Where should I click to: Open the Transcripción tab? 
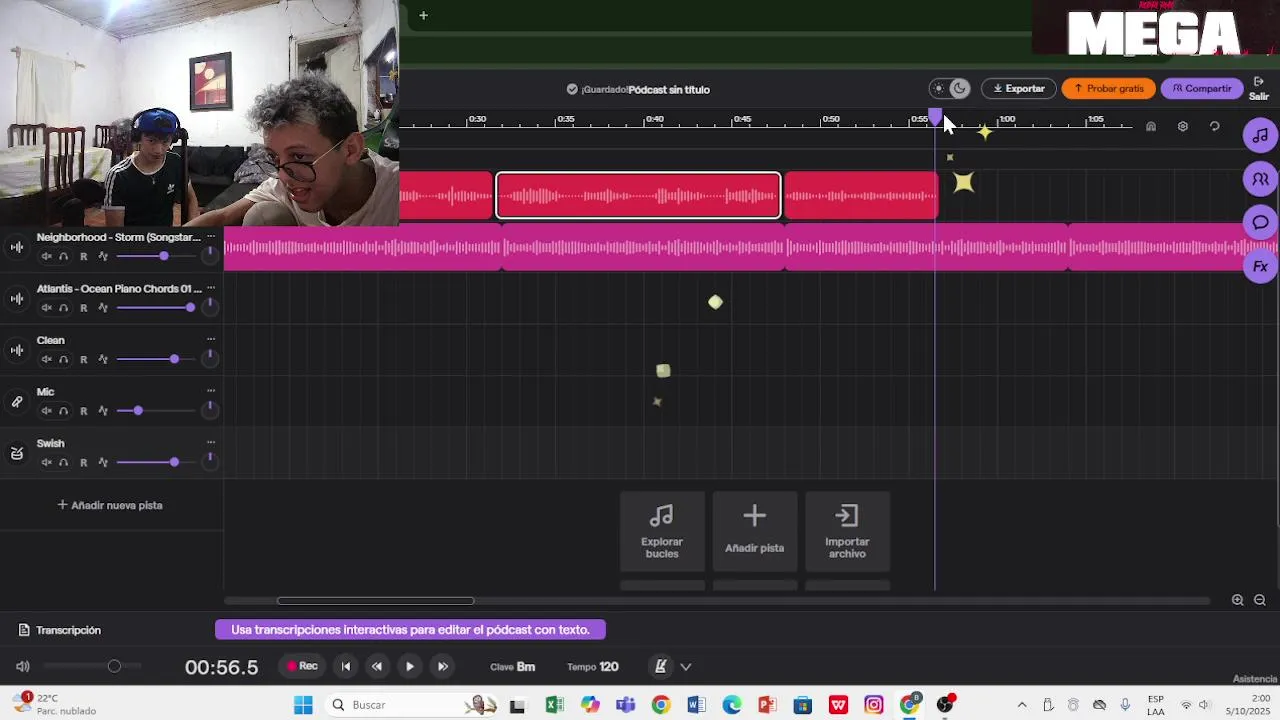coord(60,630)
